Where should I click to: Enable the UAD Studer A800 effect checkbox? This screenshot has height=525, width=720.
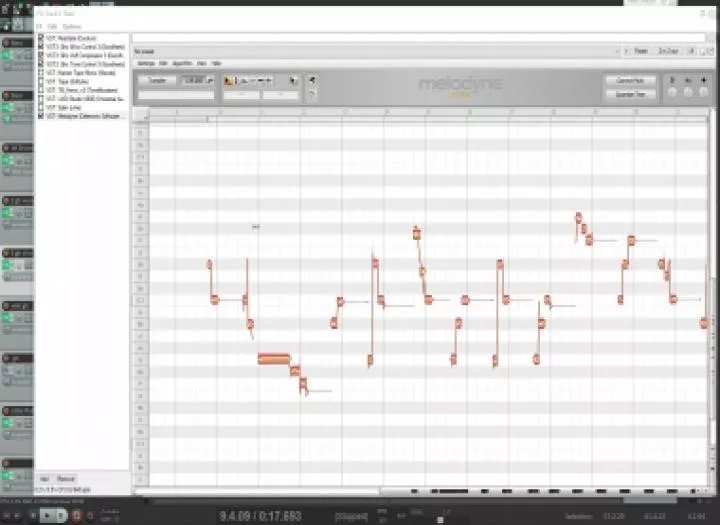tap(41, 99)
